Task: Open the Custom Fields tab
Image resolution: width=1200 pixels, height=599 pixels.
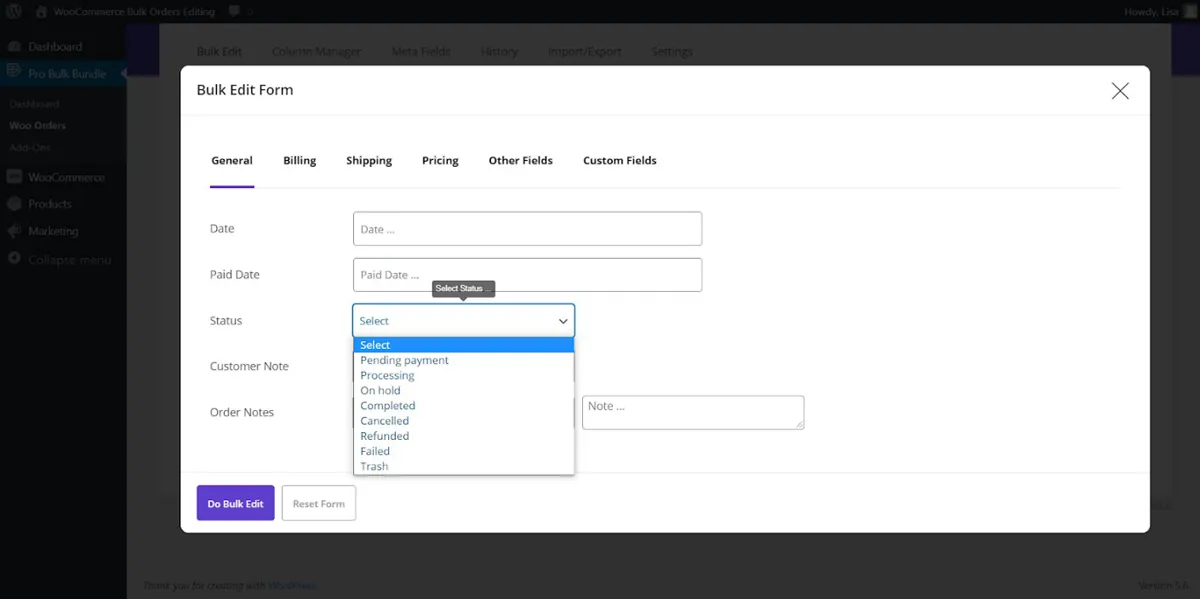Action: coord(619,160)
